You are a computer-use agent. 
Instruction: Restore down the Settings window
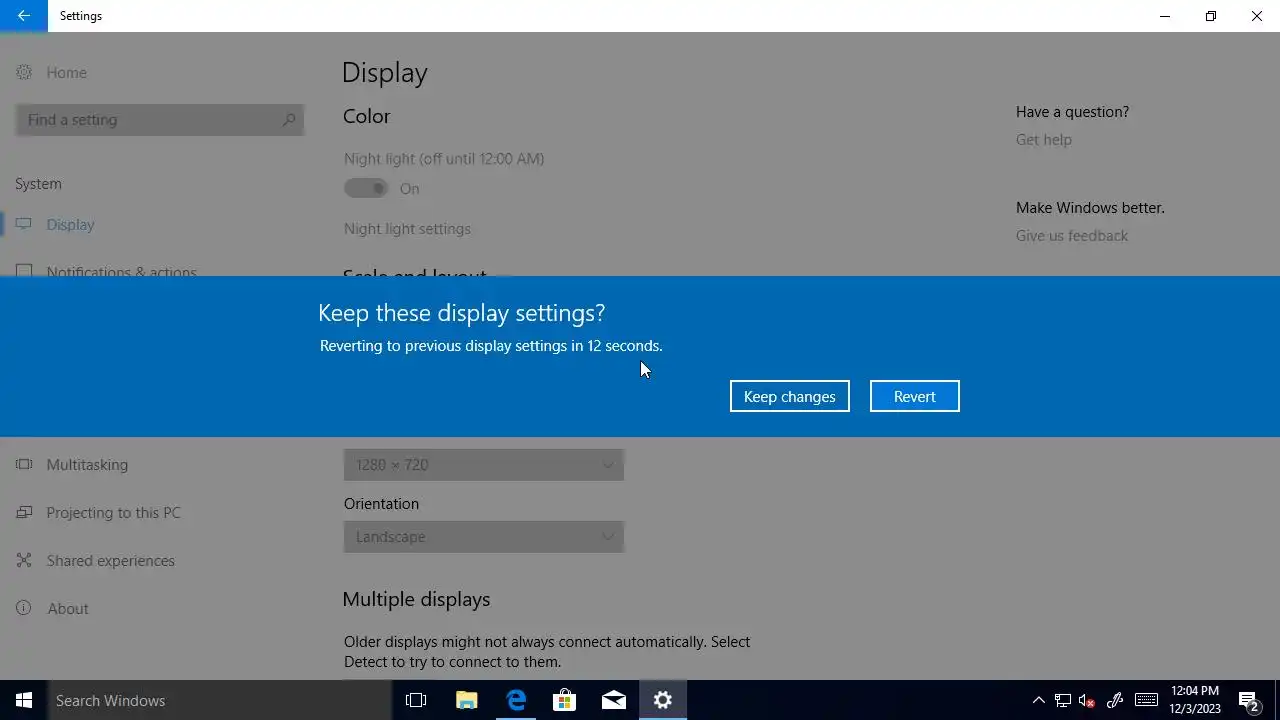click(x=1210, y=16)
